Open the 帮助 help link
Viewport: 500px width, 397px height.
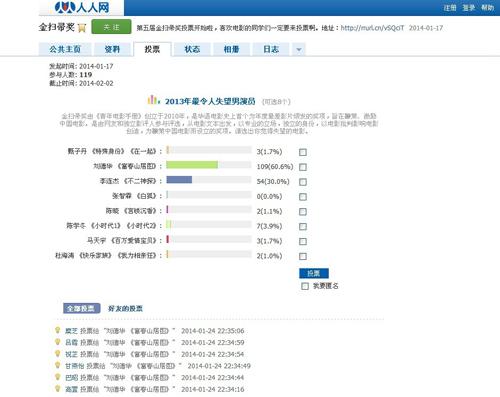487,8
